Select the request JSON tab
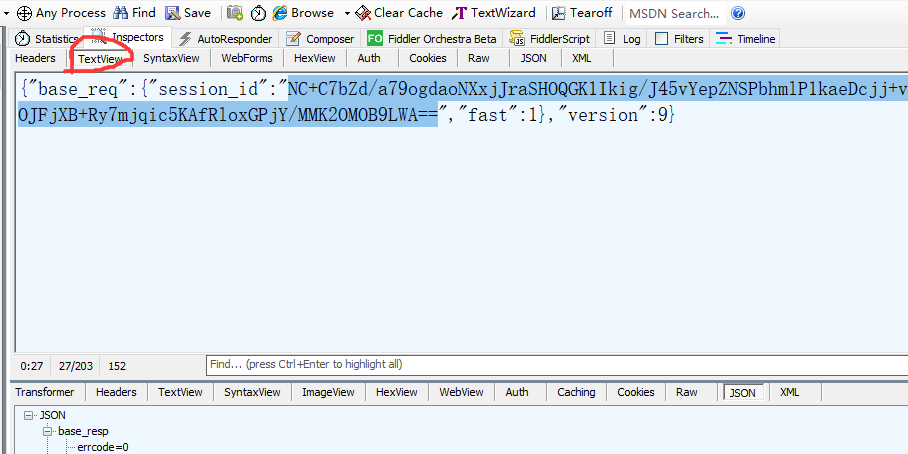Image resolution: width=908 pixels, height=454 pixels. [532, 58]
